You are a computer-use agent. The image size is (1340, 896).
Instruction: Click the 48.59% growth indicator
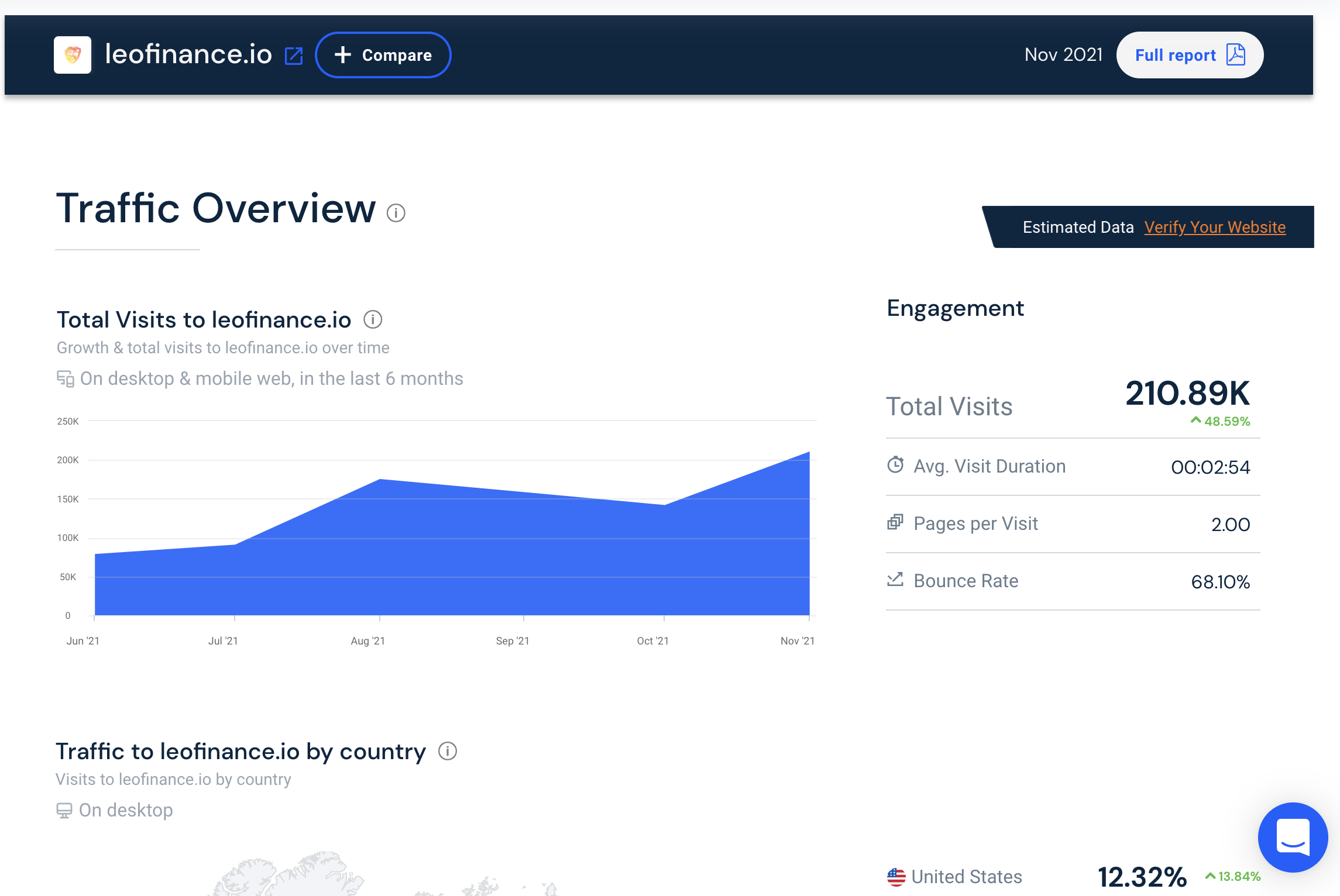pyautogui.click(x=1220, y=421)
